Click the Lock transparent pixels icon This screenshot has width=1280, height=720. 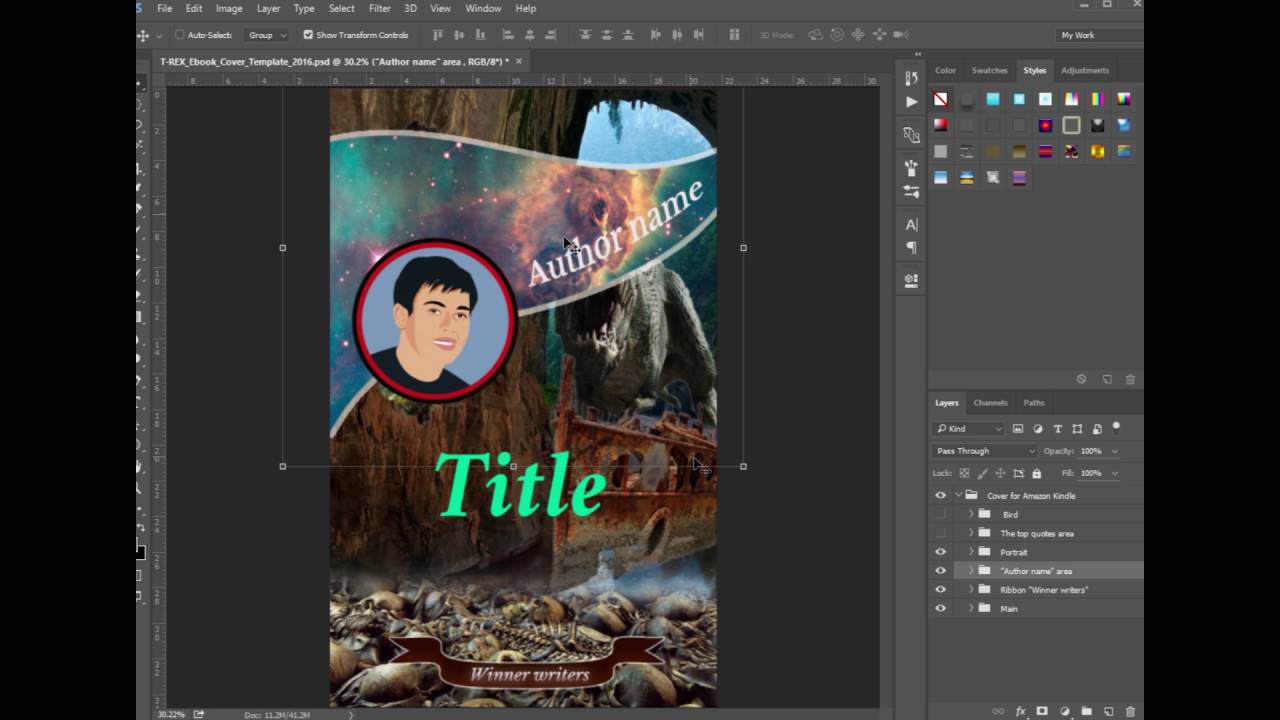(x=964, y=473)
